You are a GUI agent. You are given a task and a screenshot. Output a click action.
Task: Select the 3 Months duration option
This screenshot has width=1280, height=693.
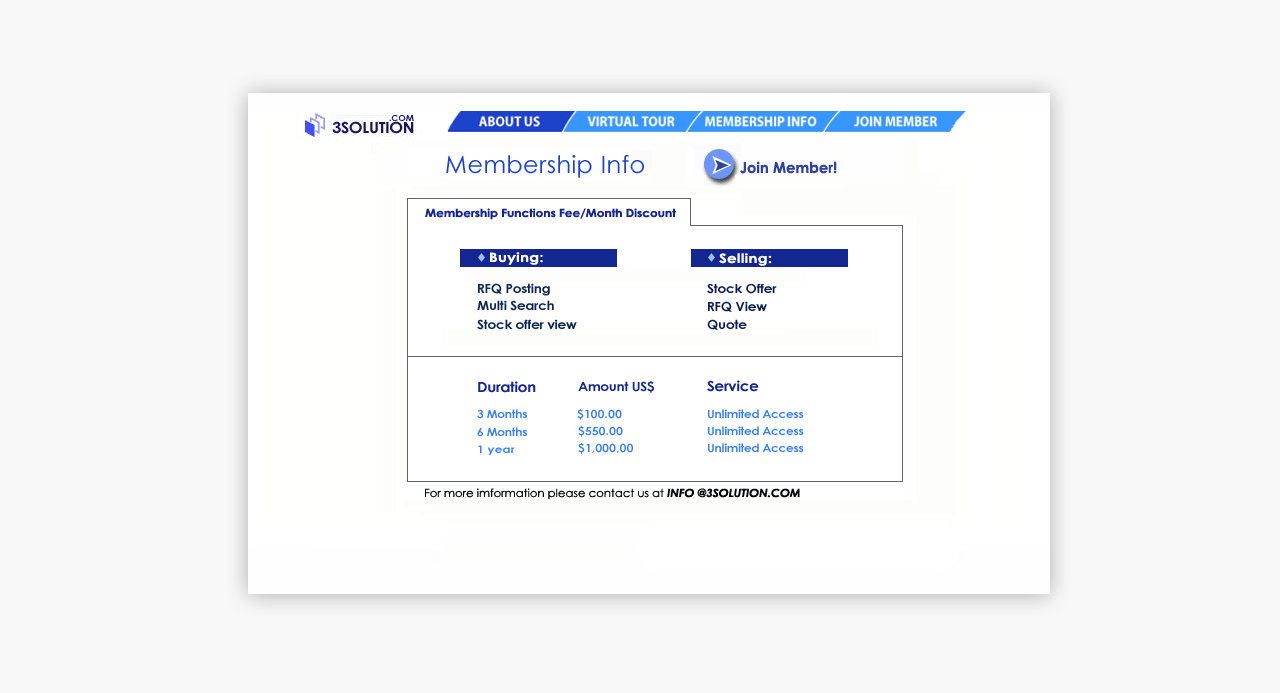pos(502,414)
